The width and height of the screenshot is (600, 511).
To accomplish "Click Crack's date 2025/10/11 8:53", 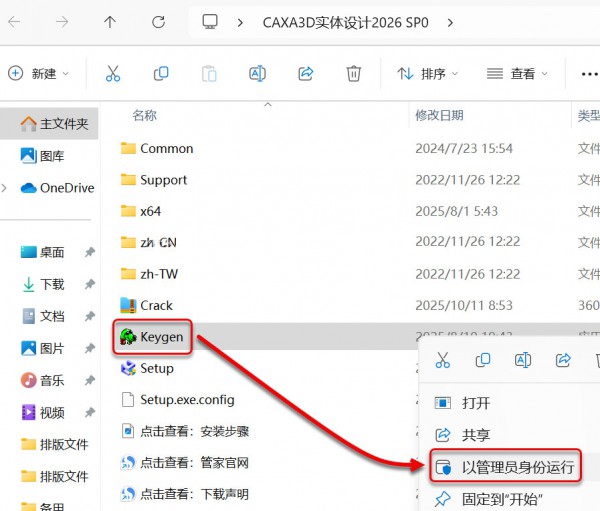I will [x=464, y=305].
